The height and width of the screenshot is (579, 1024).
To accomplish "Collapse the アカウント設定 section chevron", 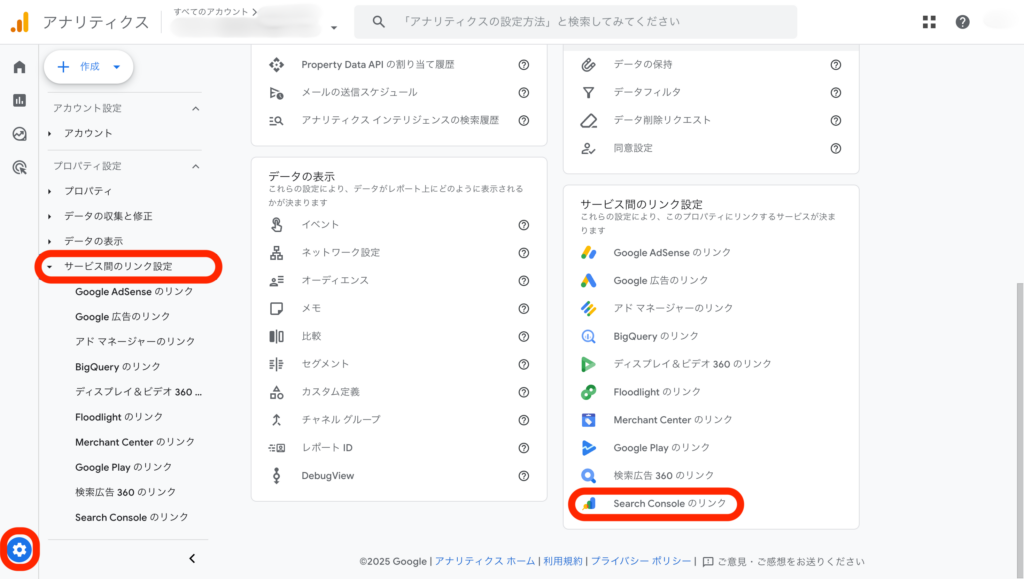I will coord(195,108).
